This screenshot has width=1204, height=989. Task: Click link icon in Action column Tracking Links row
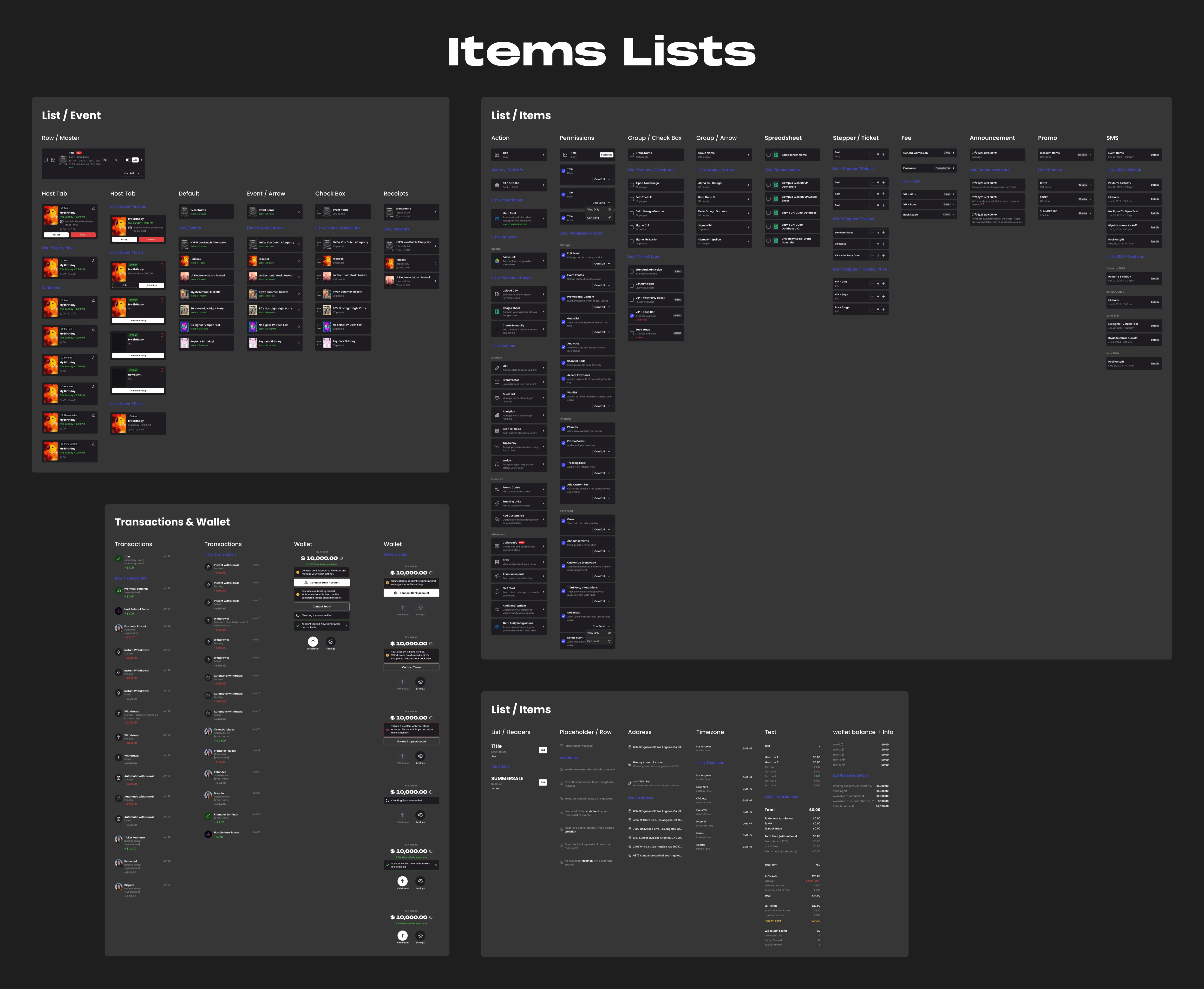point(497,504)
